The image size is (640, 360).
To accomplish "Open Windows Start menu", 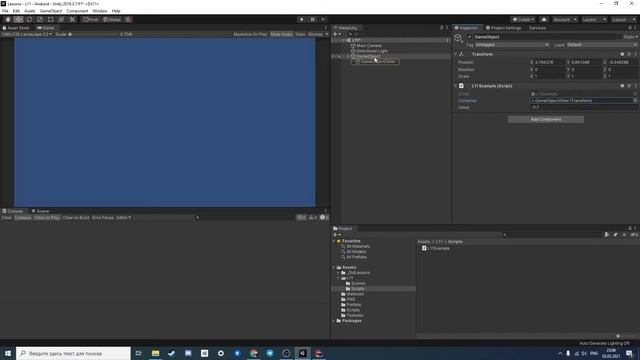I will coord(8,353).
